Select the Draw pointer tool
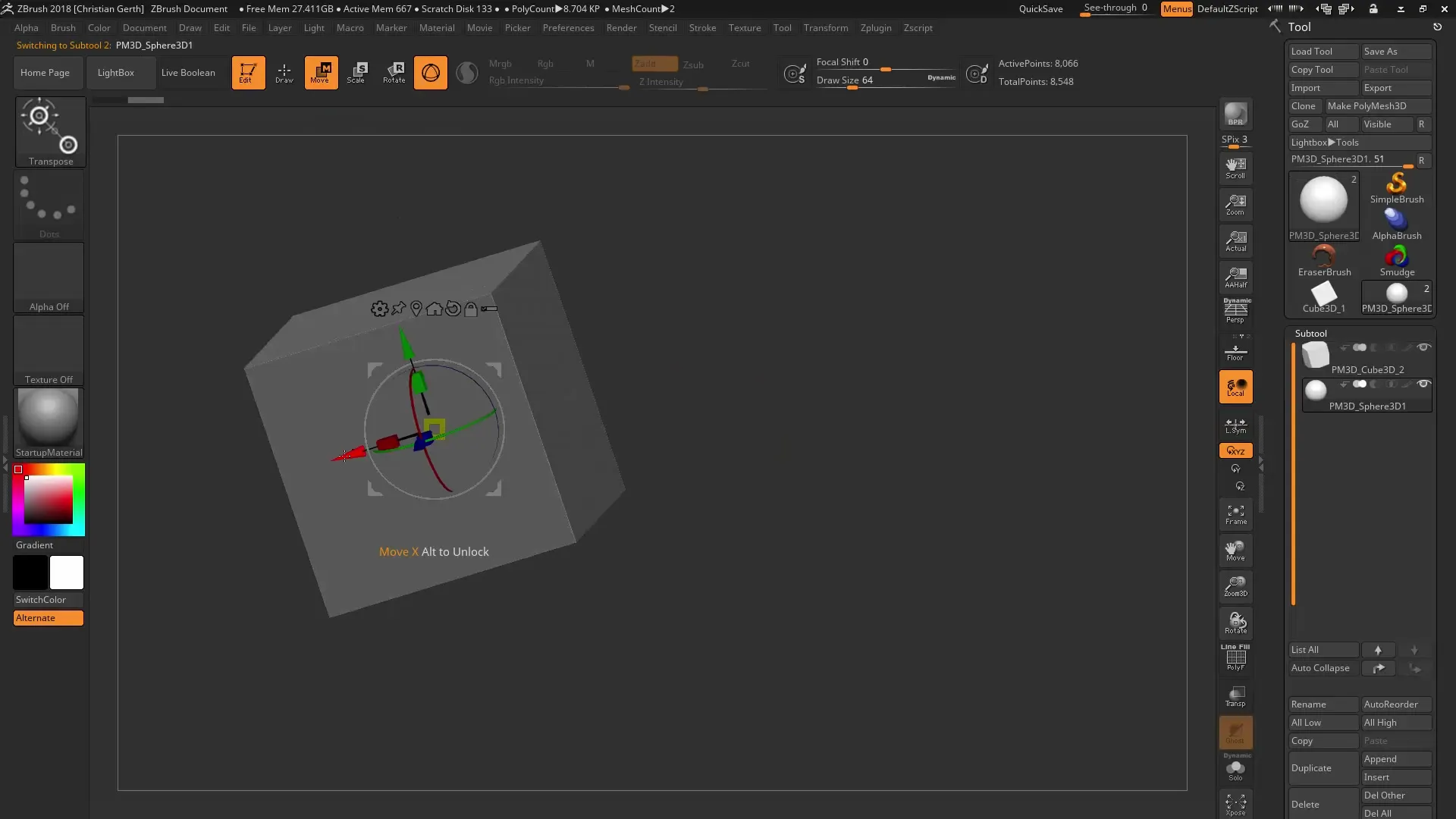 point(284,73)
